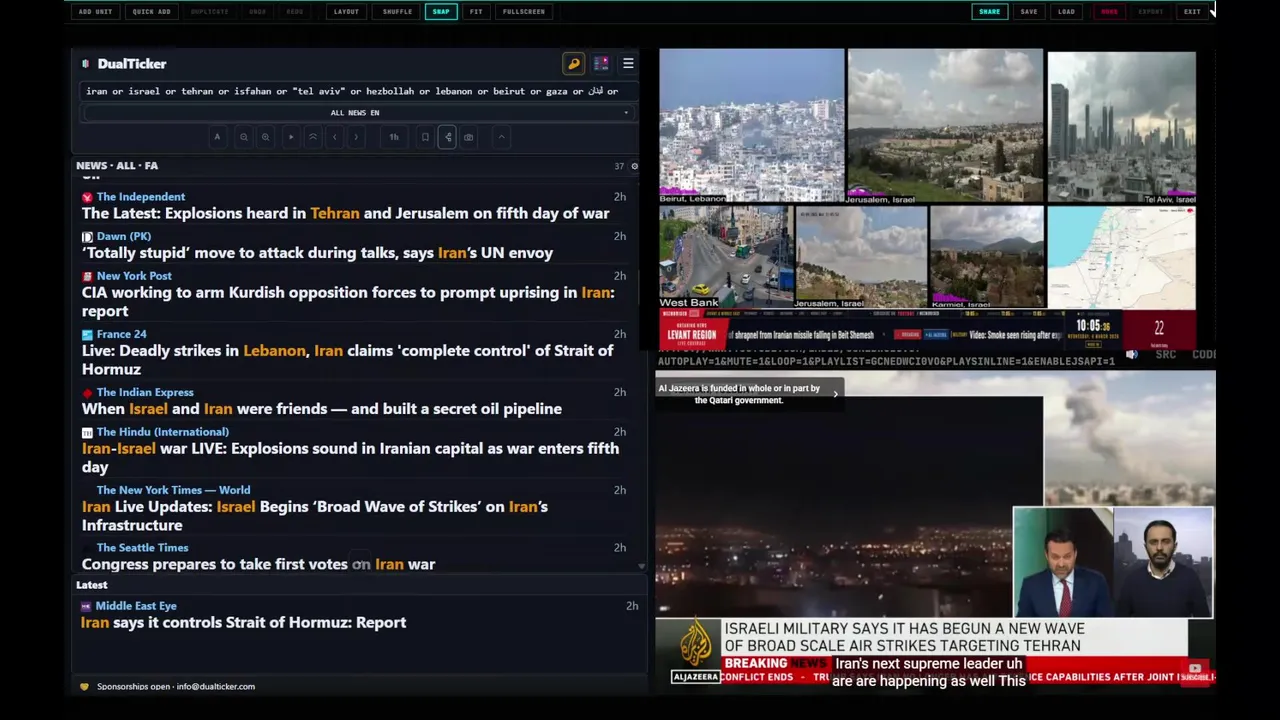Click the red button next to LOAD
This screenshot has height=720, width=1280.
coord(1109,11)
